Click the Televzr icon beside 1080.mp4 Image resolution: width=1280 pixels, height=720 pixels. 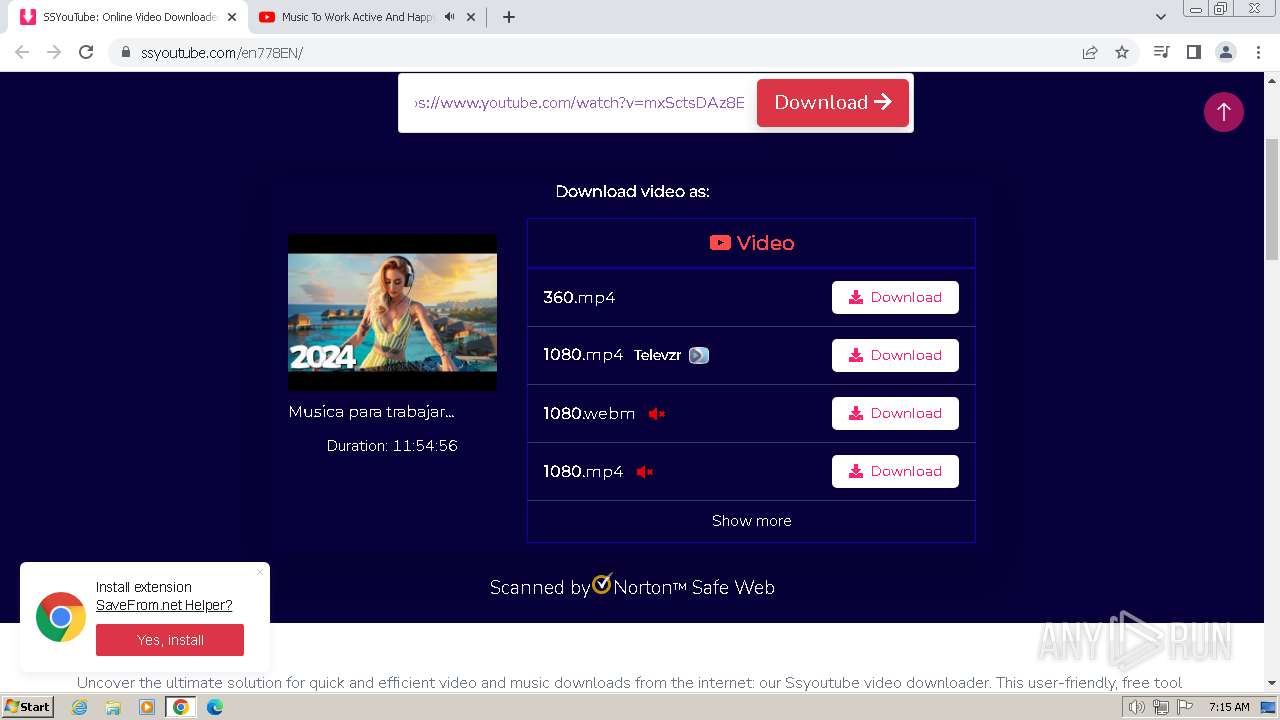[699, 355]
